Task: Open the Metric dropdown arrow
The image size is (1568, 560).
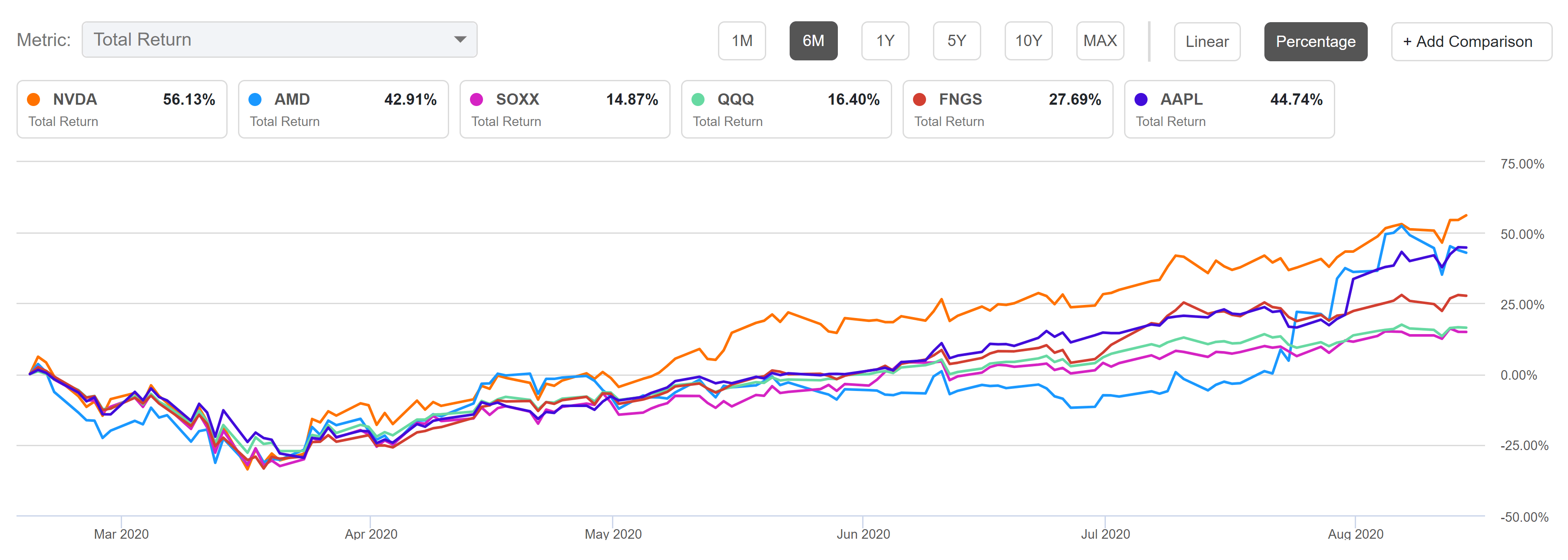Action: pos(460,40)
